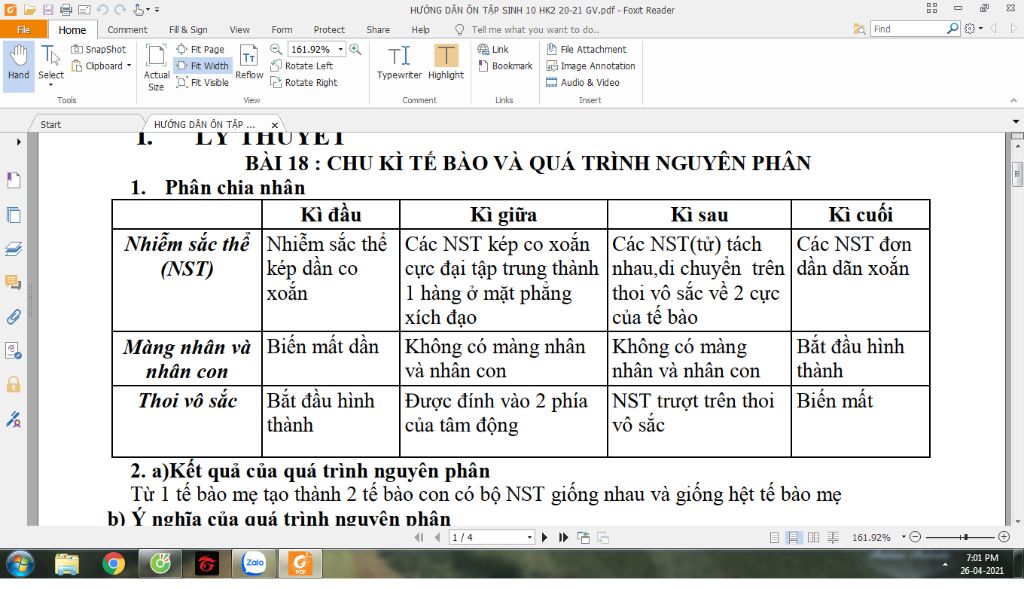Expand the left navigation panel arrow
The width and height of the screenshot is (1024, 589).
click(x=18, y=142)
